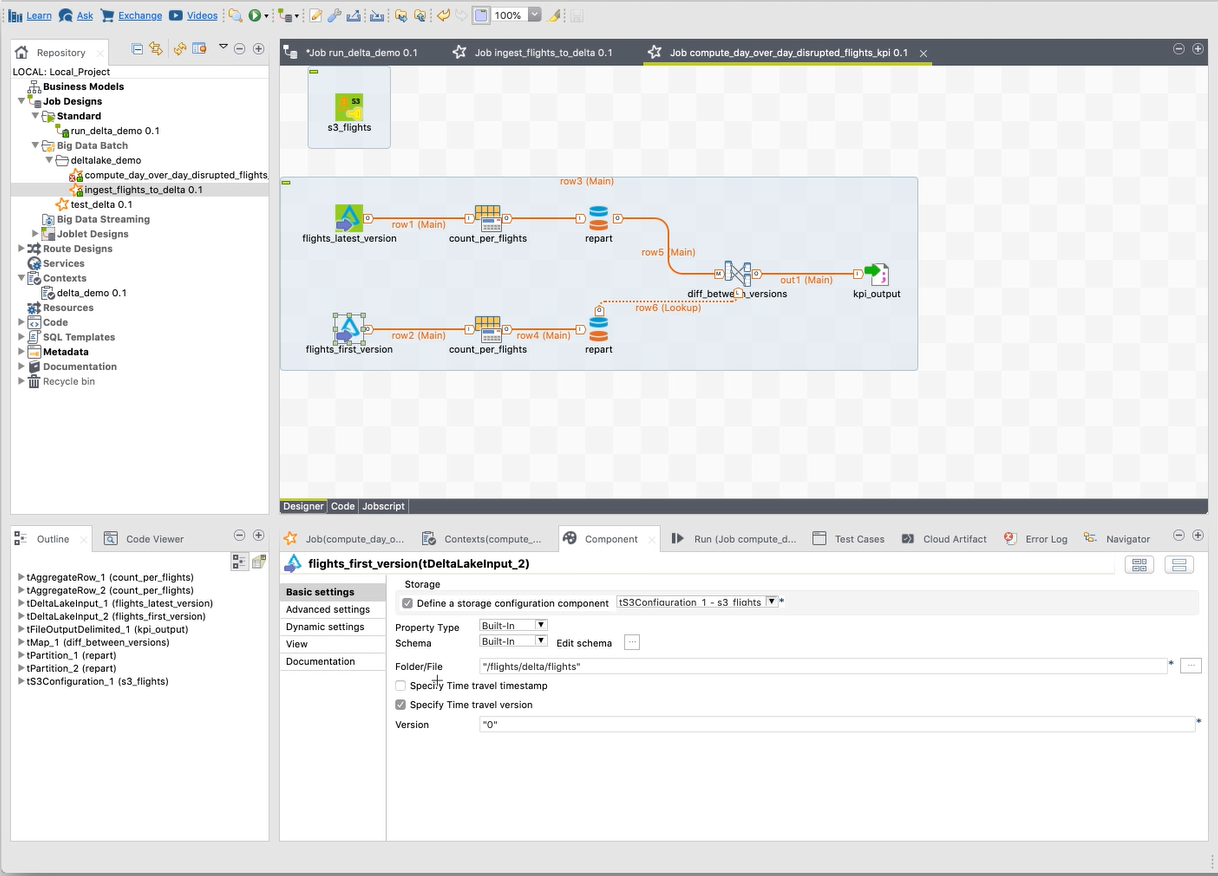Open the Advanced settings tab
The image size is (1218, 876).
[327, 610]
